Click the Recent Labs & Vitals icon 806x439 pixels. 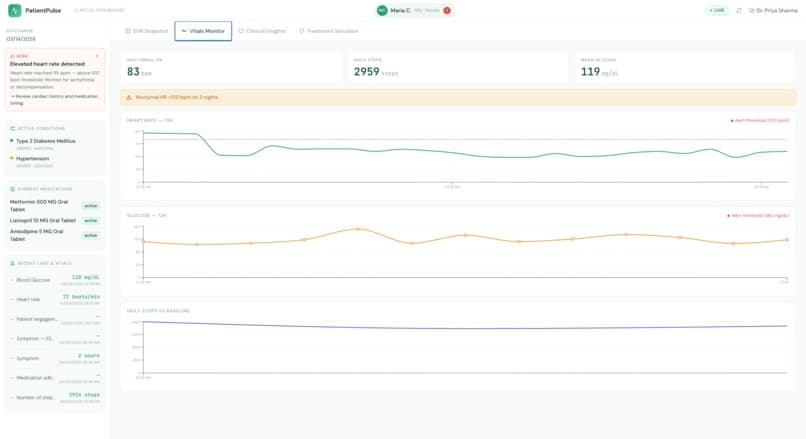13,263
